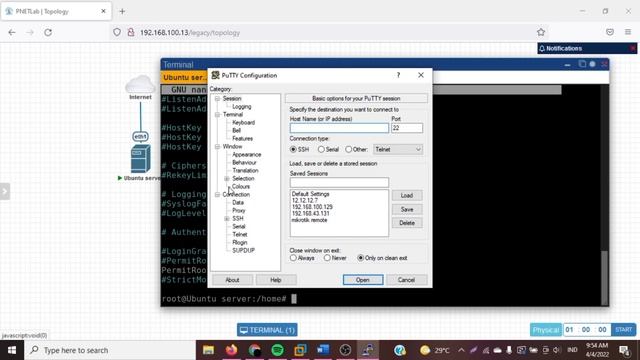Open the Notifications bell panel
This screenshot has width=640, height=360.
pos(542,49)
